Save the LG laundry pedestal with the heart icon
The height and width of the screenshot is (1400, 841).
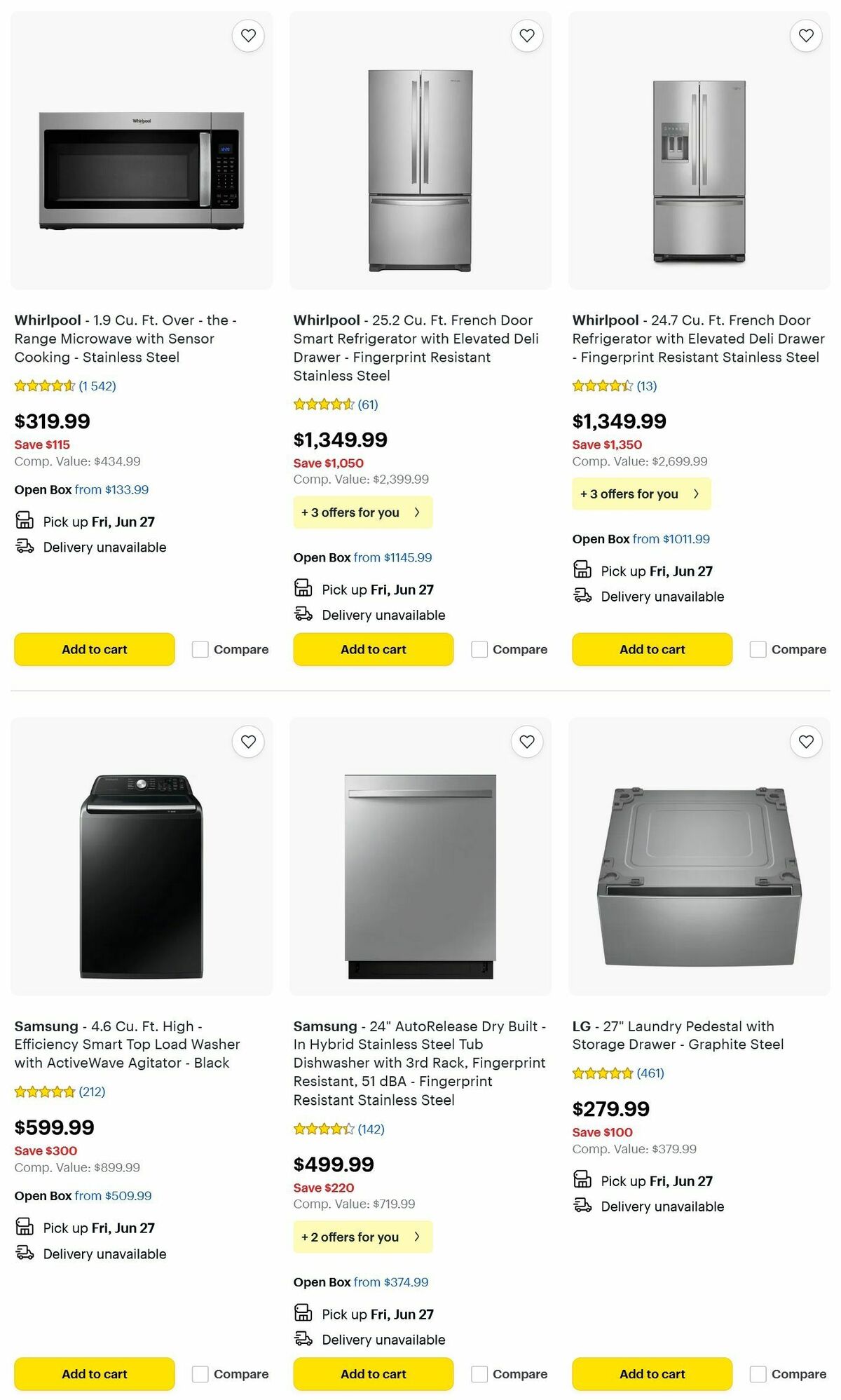[x=805, y=741]
